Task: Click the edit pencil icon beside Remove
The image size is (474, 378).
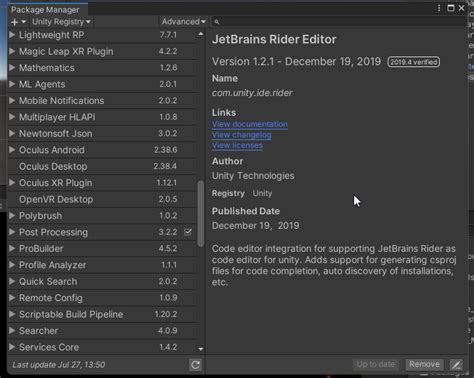Action: [x=456, y=365]
